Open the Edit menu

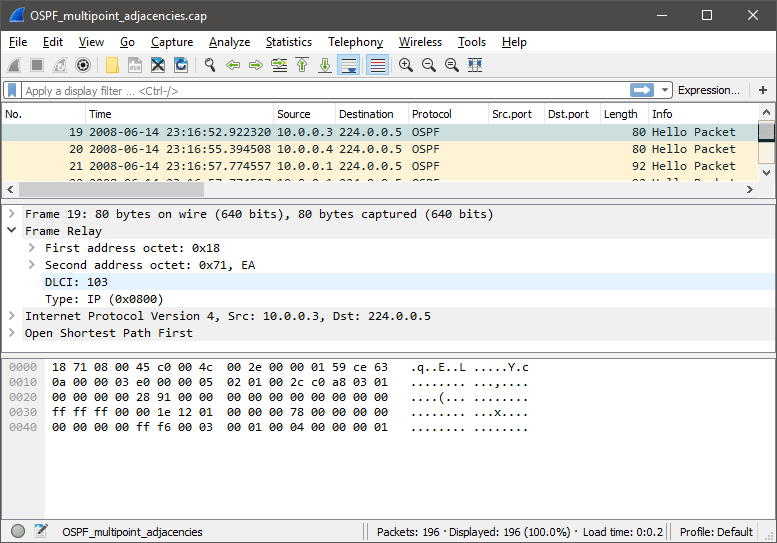[x=53, y=42]
